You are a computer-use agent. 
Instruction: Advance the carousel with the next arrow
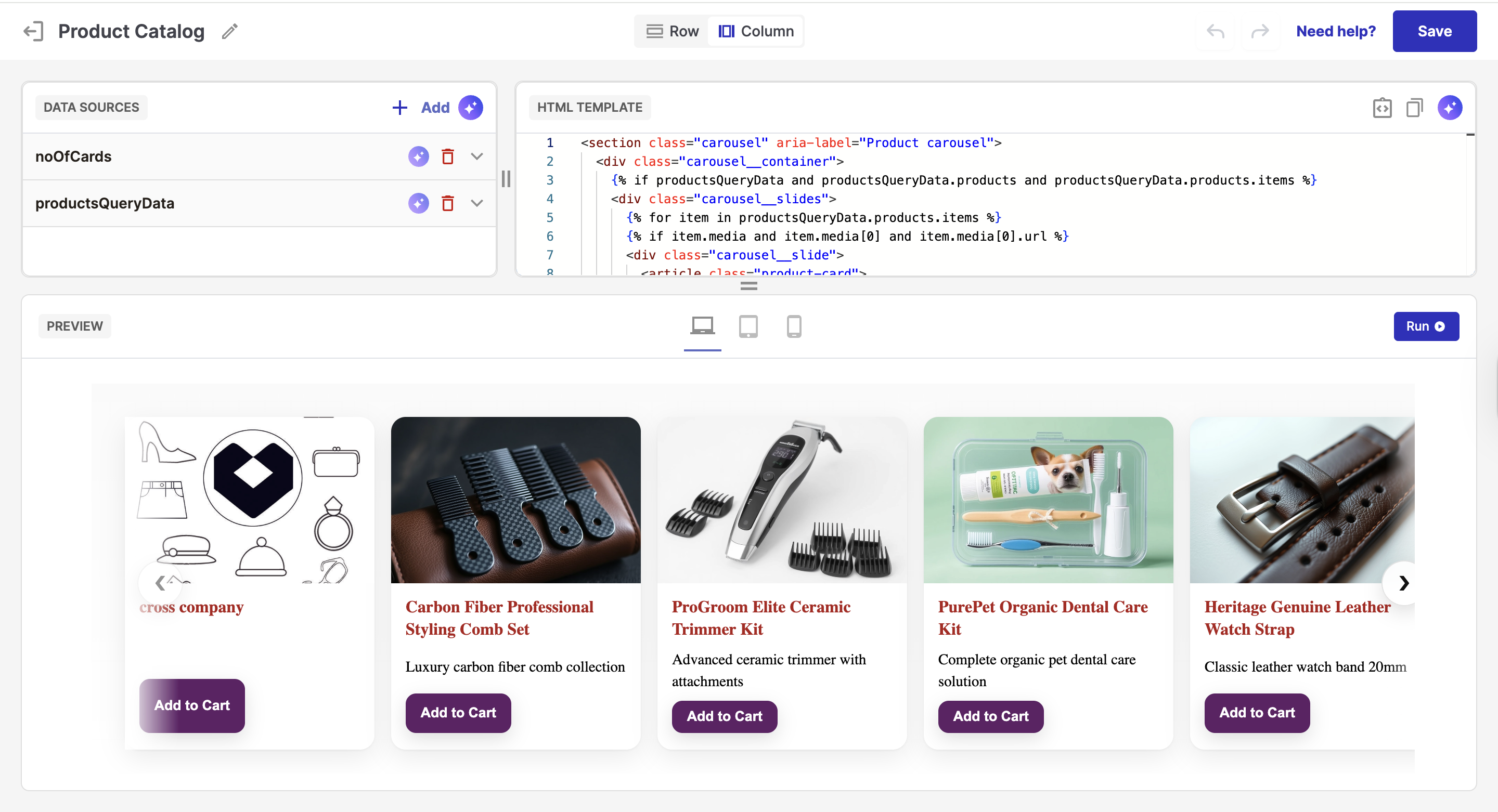(1404, 582)
